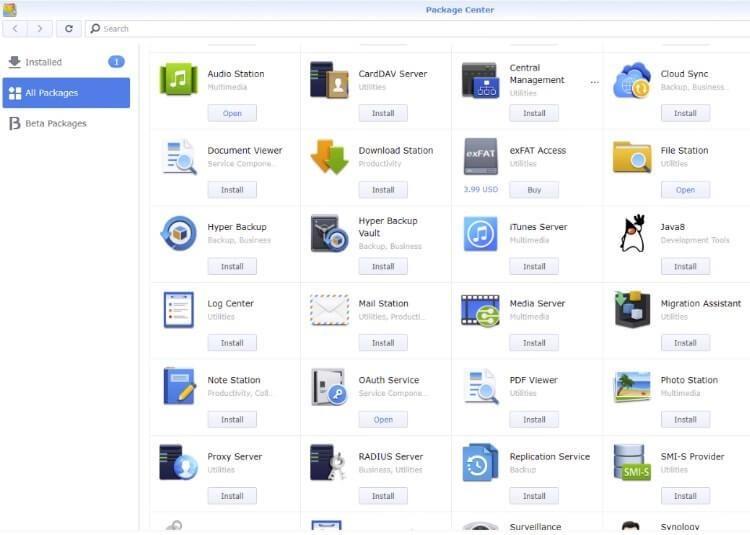Click the Java8 Duke mascot icon
Viewport: 750px width, 535px height.
pyautogui.click(x=632, y=233)
